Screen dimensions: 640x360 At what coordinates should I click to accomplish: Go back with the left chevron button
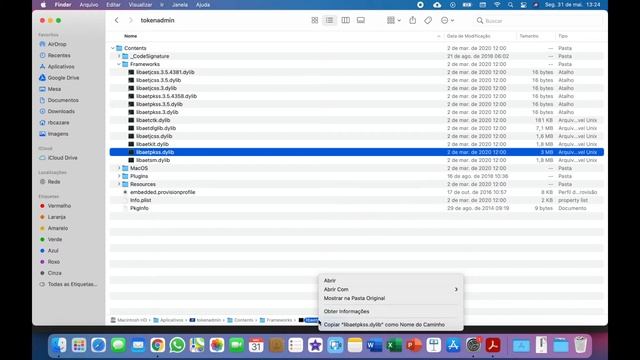117,20
